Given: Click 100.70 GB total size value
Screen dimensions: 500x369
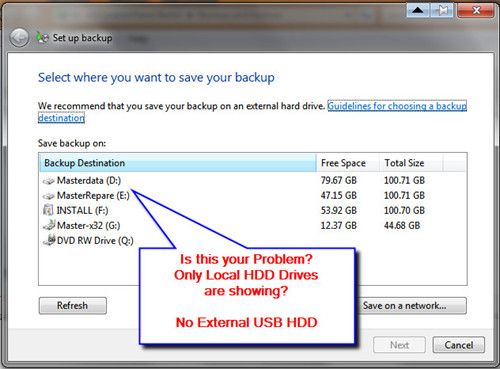Looking at the screenshot, I should click(404, 211).
